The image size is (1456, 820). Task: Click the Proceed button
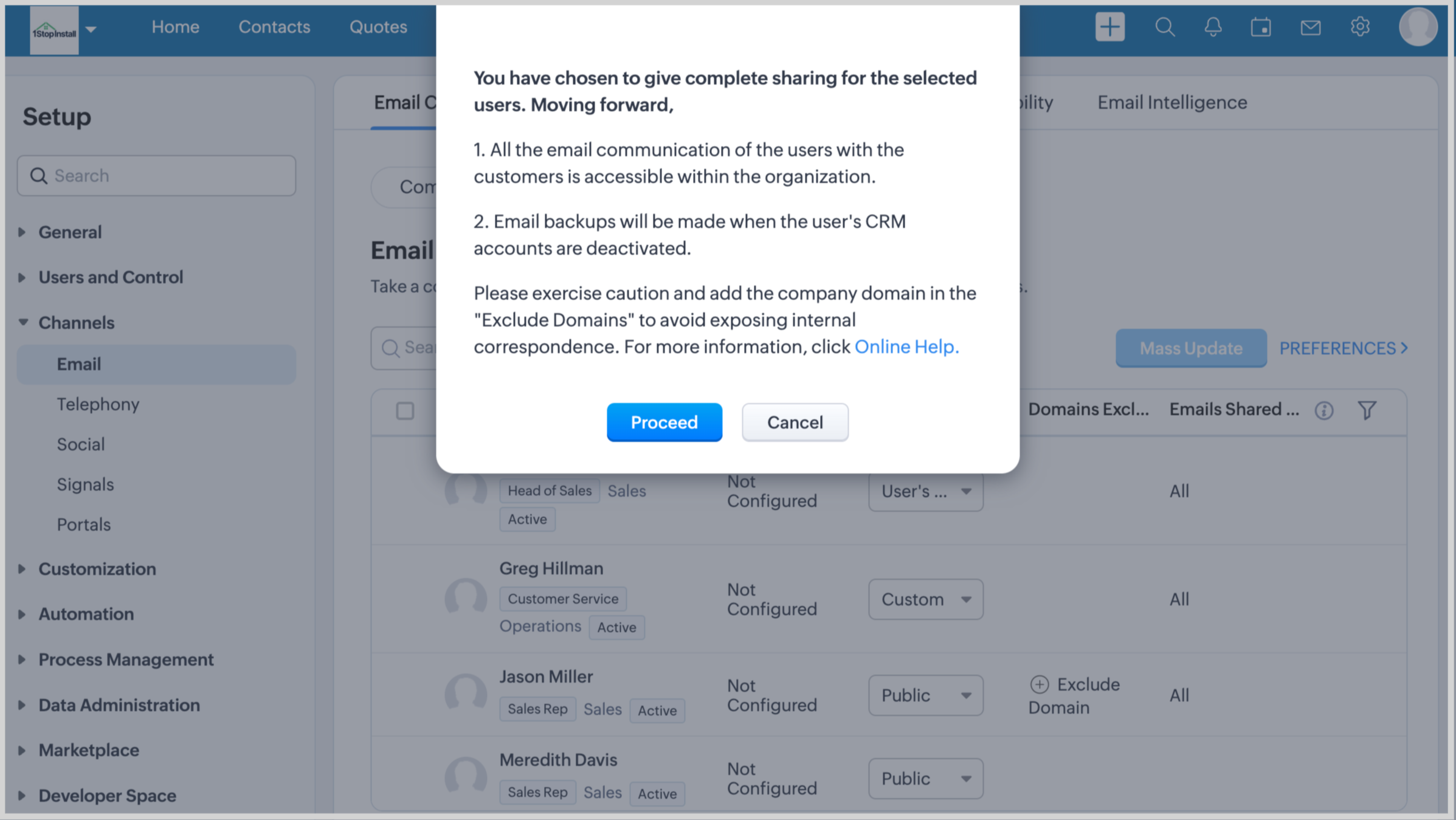tap(664, 422)
